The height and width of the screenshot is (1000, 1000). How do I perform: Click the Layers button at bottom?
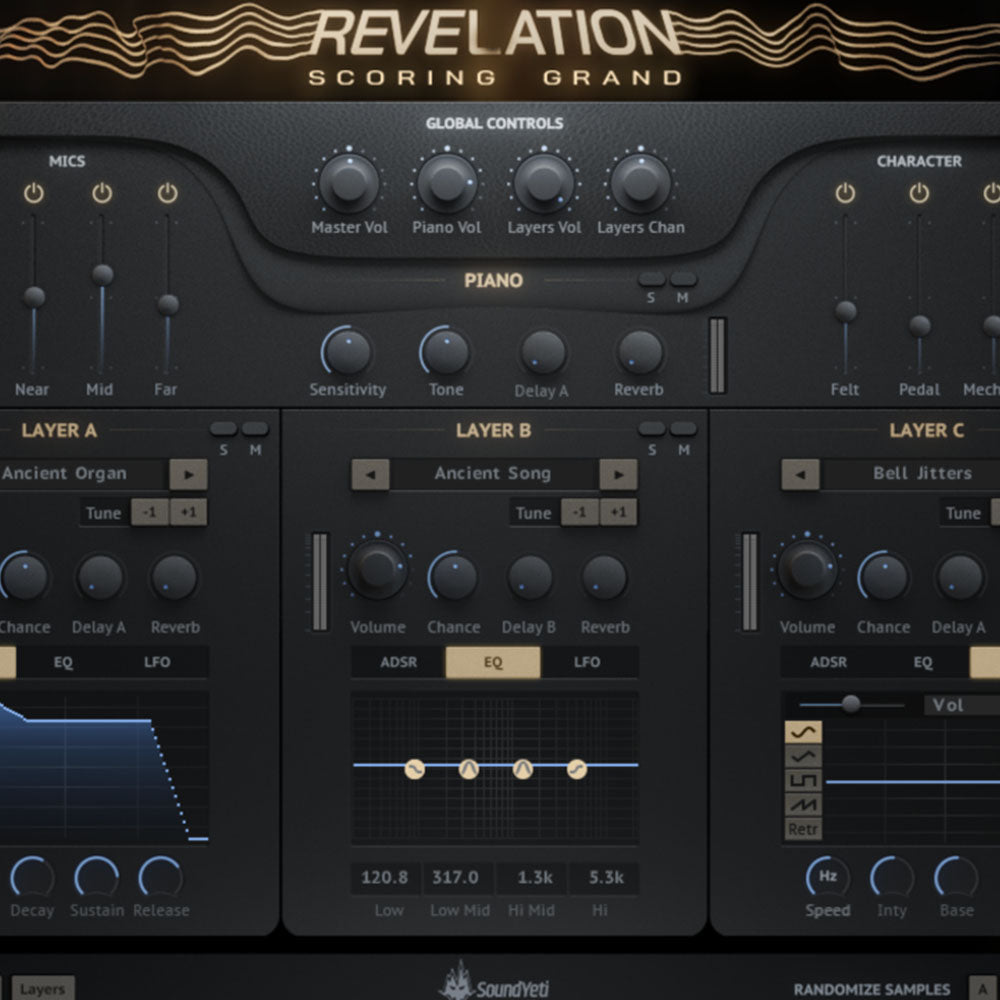tap(42, 989)
